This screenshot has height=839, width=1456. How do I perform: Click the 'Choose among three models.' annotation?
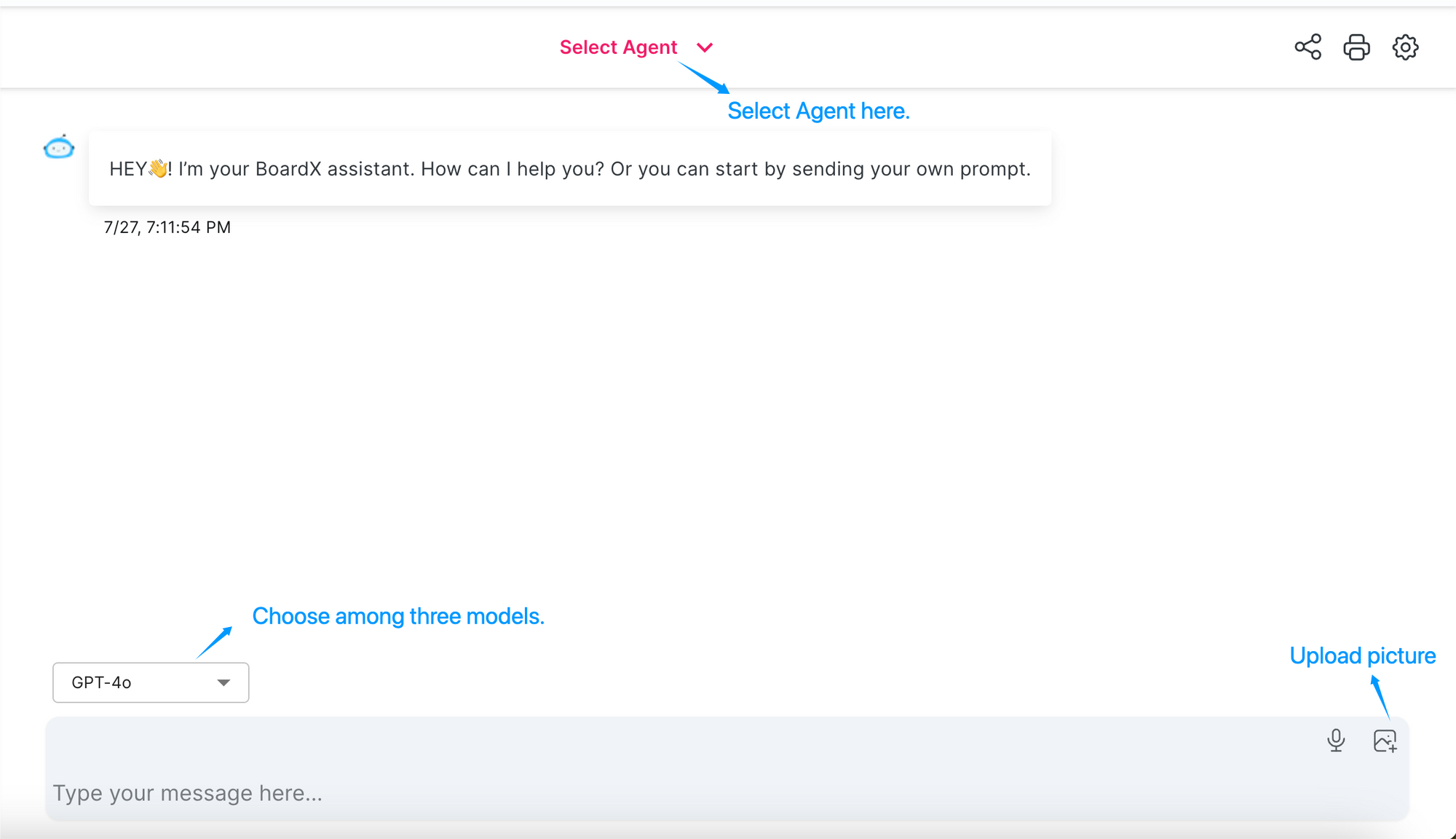[398, 616]
